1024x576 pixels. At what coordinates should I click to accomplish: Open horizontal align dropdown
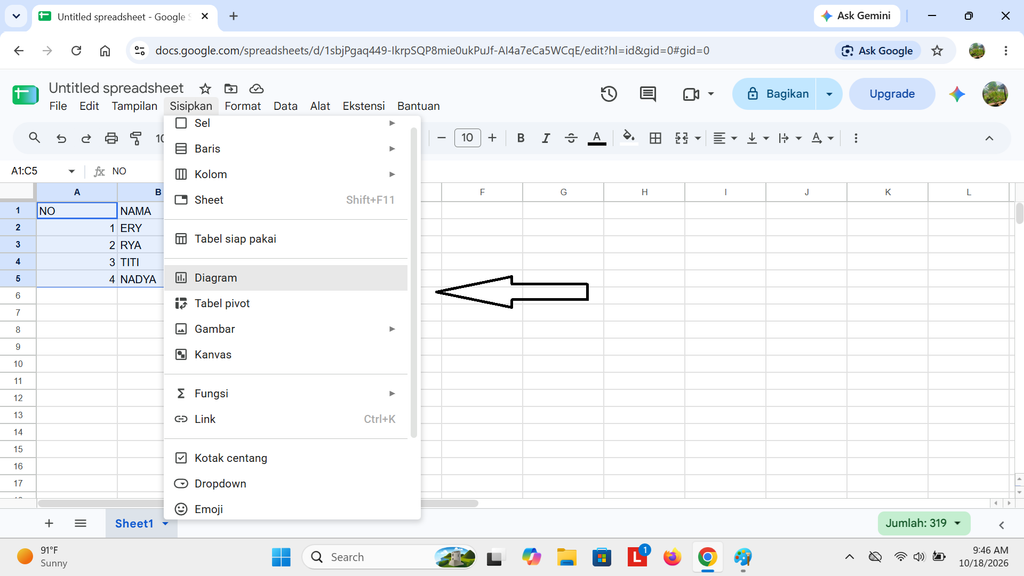(x=724, y=138)
